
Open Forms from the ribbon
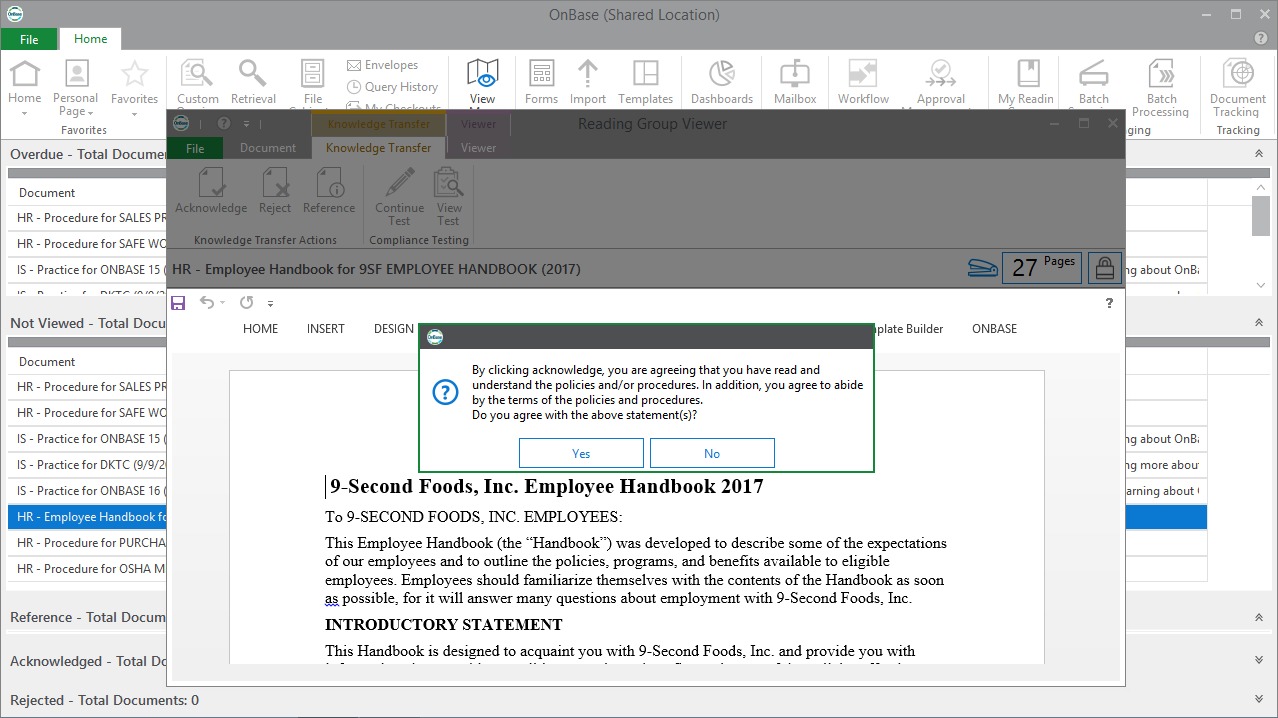[x=541, y=81]
